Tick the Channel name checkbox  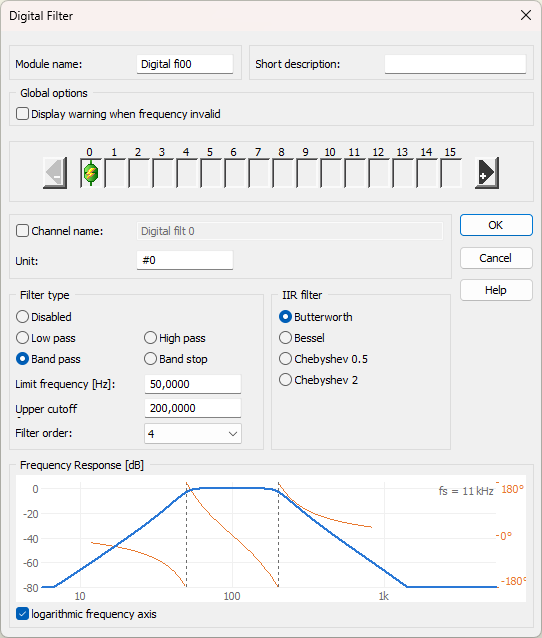click(x=22, y=231)
